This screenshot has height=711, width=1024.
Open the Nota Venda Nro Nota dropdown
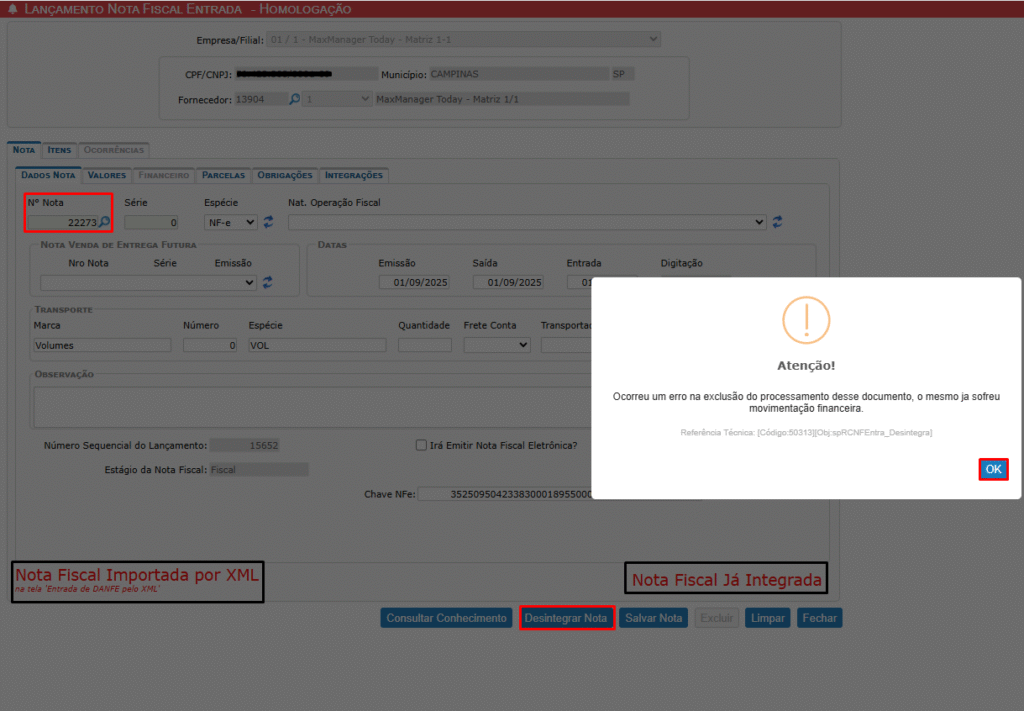[148, 283]
